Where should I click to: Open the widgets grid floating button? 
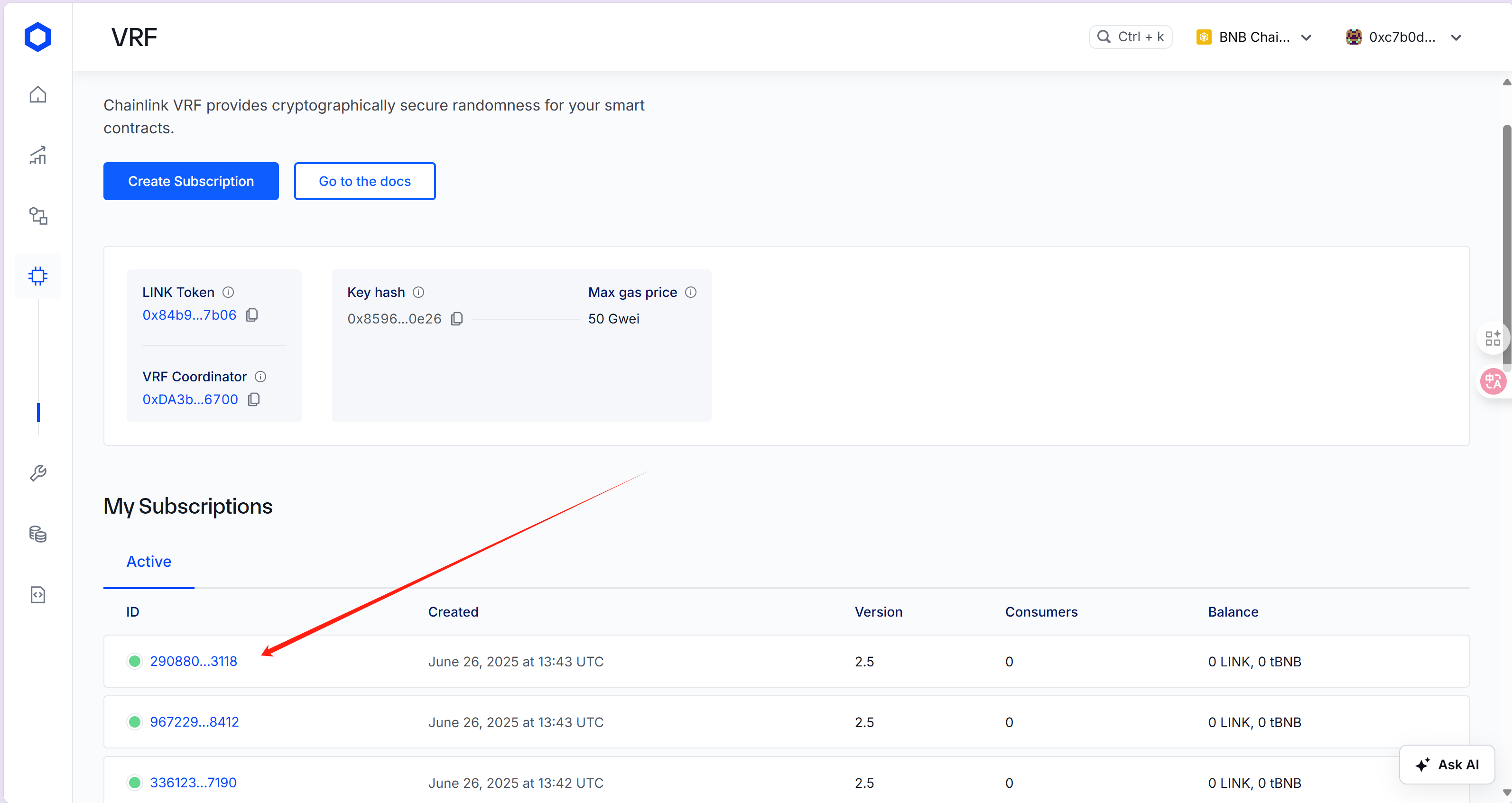click(x=1493, y=338)
